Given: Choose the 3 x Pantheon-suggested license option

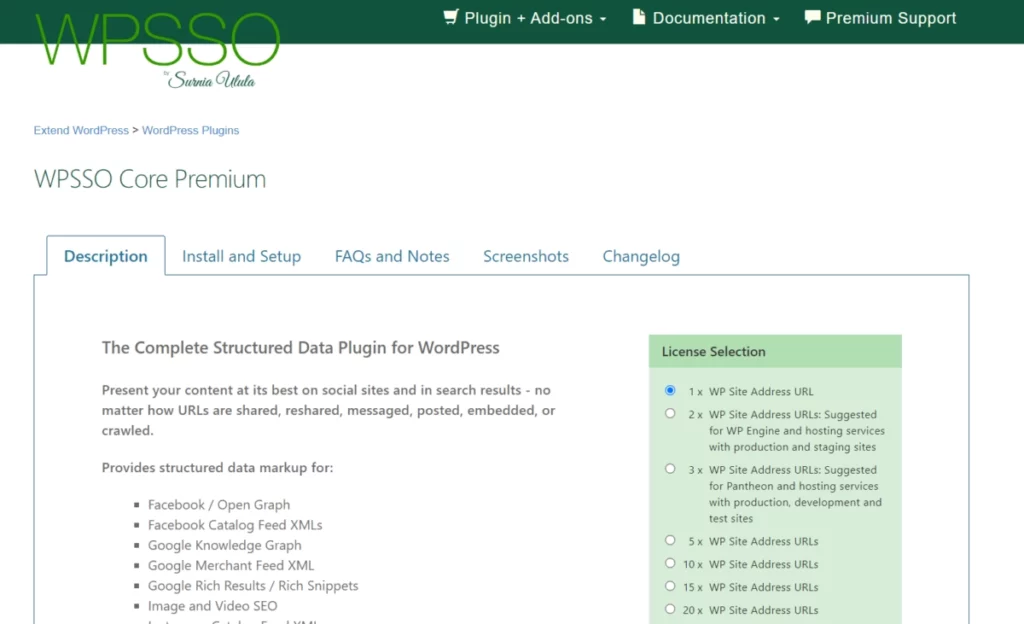Looking at the screenshot, I should (x=669, y=467).
